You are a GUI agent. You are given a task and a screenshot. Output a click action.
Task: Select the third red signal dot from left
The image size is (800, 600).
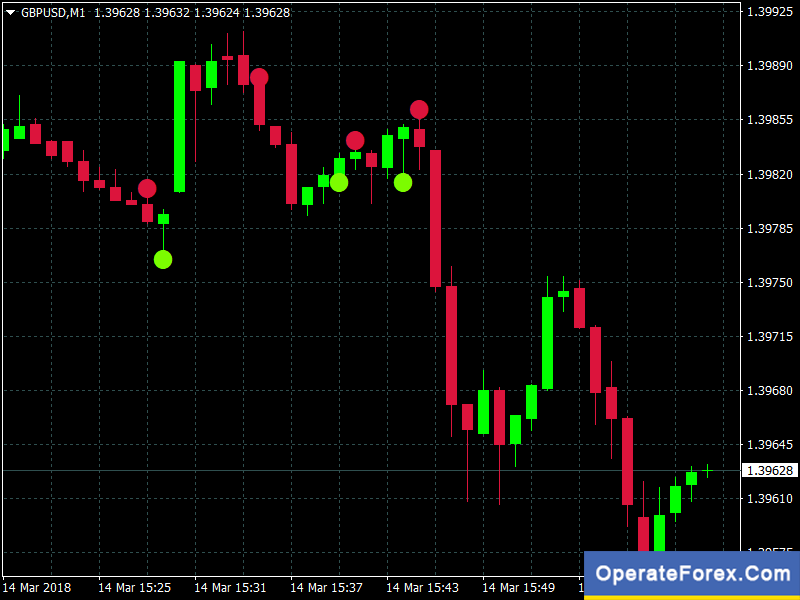(x=355, y=140)
